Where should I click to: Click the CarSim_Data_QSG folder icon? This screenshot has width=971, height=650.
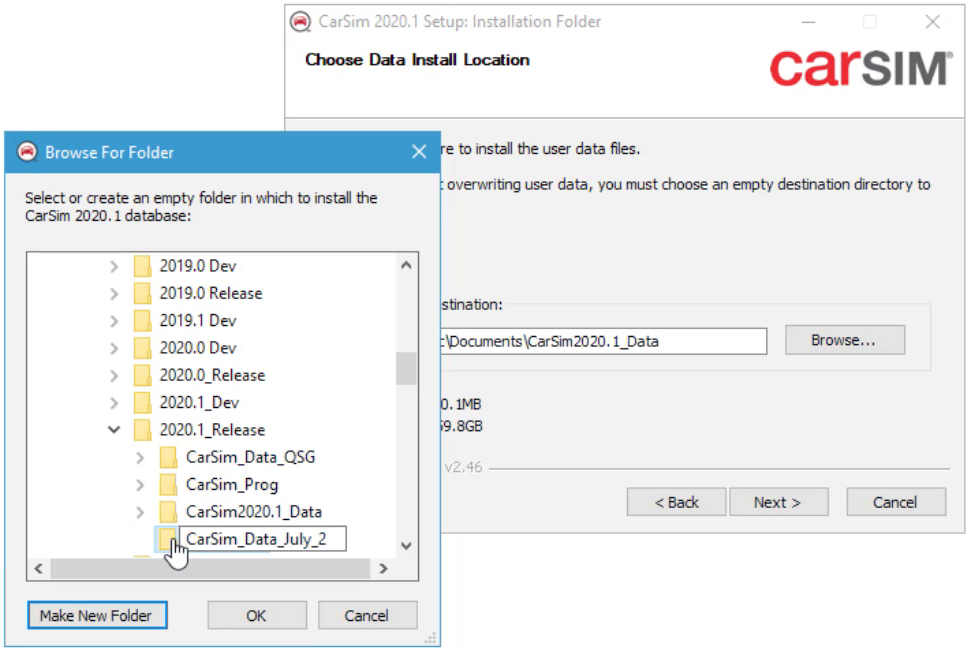point(168,457)
